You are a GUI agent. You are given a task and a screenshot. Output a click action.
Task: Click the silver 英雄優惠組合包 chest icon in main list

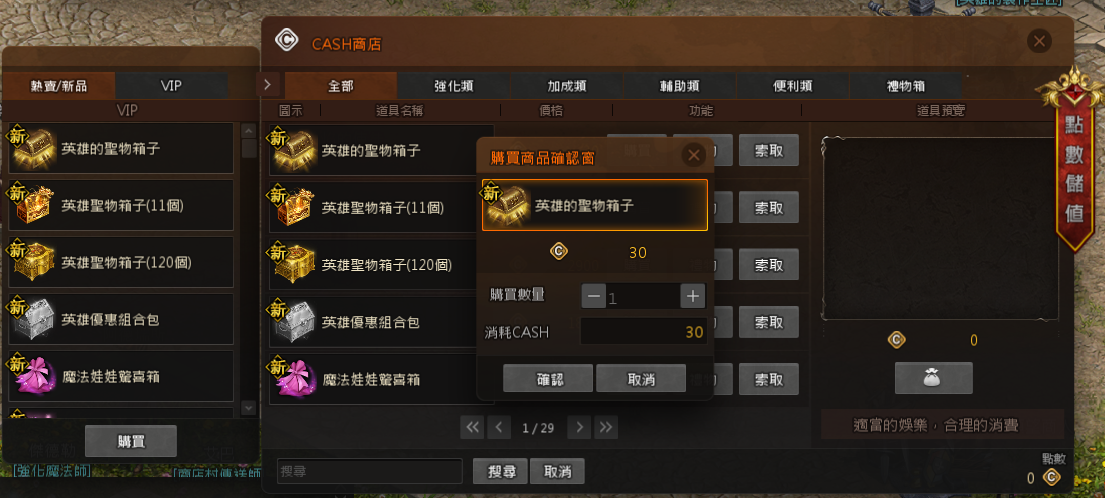[x=294, y=322]
